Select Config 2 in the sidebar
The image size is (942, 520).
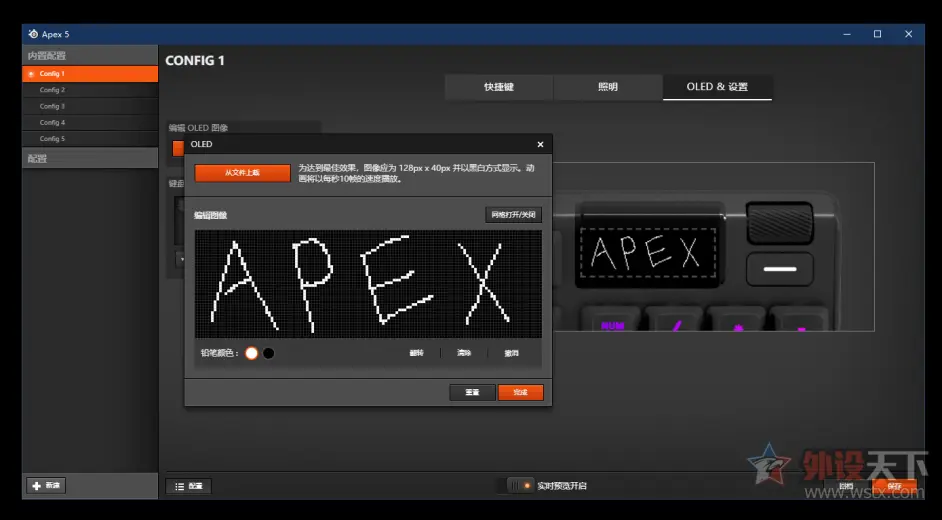(x=90, y=90)
